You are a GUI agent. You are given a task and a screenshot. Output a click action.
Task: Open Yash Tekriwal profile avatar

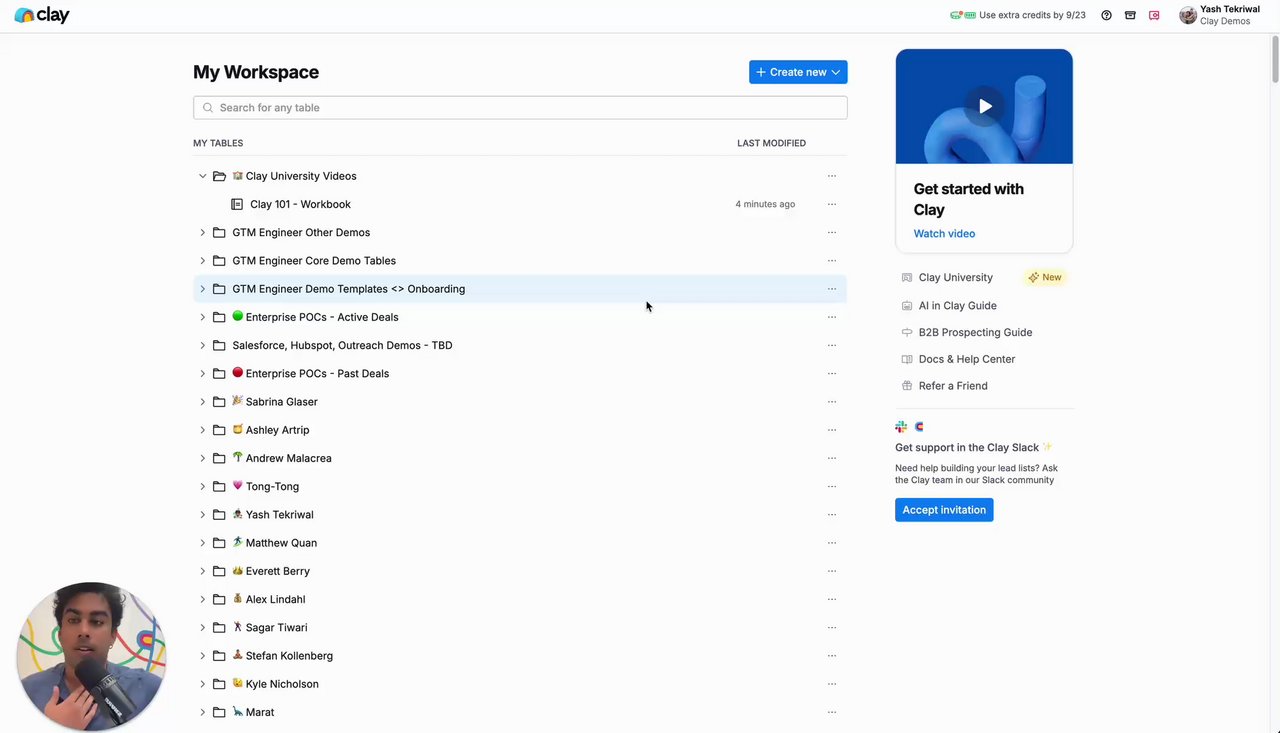pyautogui.click(x=1188, y=15)
